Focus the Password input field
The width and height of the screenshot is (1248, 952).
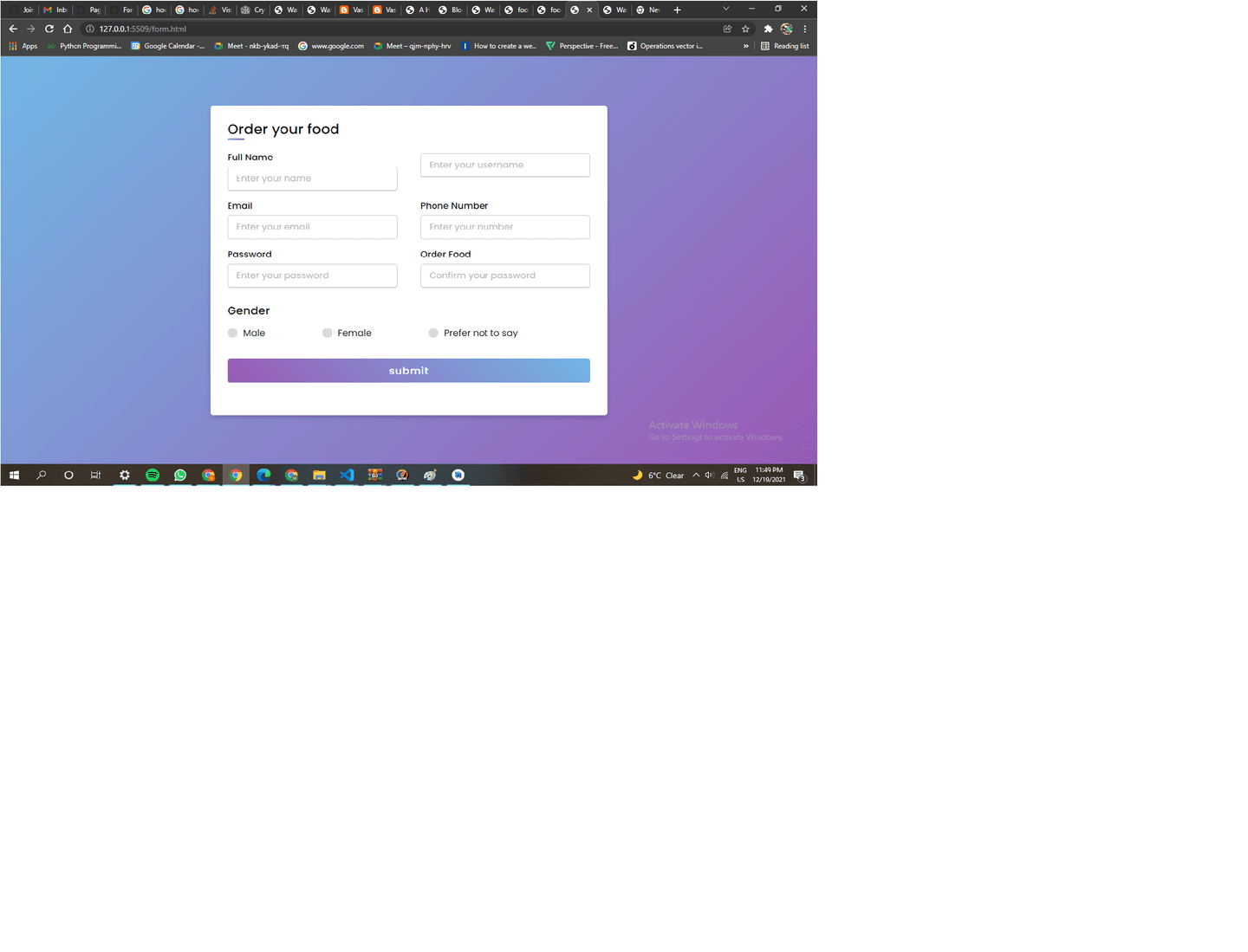tap(312, 275)
